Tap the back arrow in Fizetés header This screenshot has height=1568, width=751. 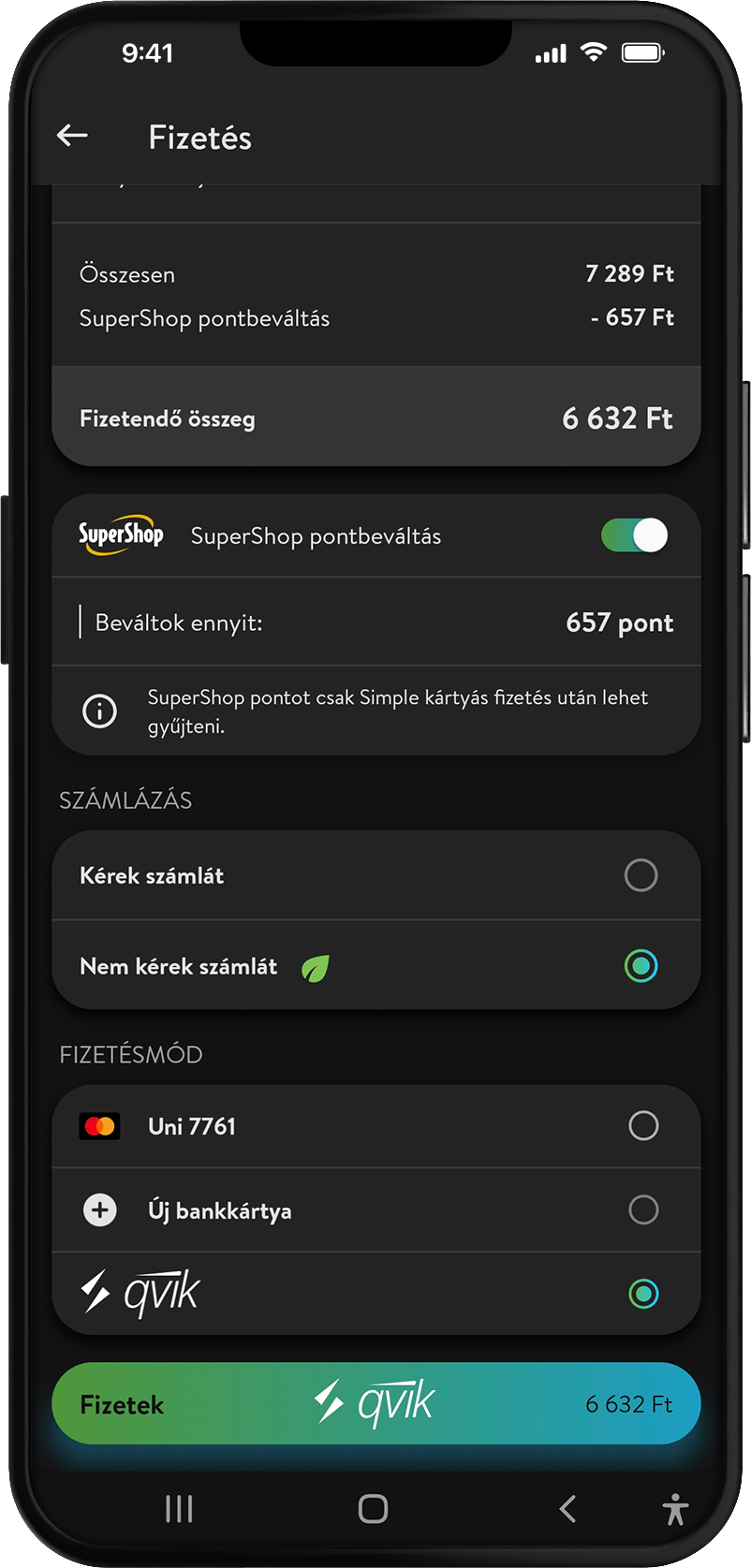(x=72, y=137)
